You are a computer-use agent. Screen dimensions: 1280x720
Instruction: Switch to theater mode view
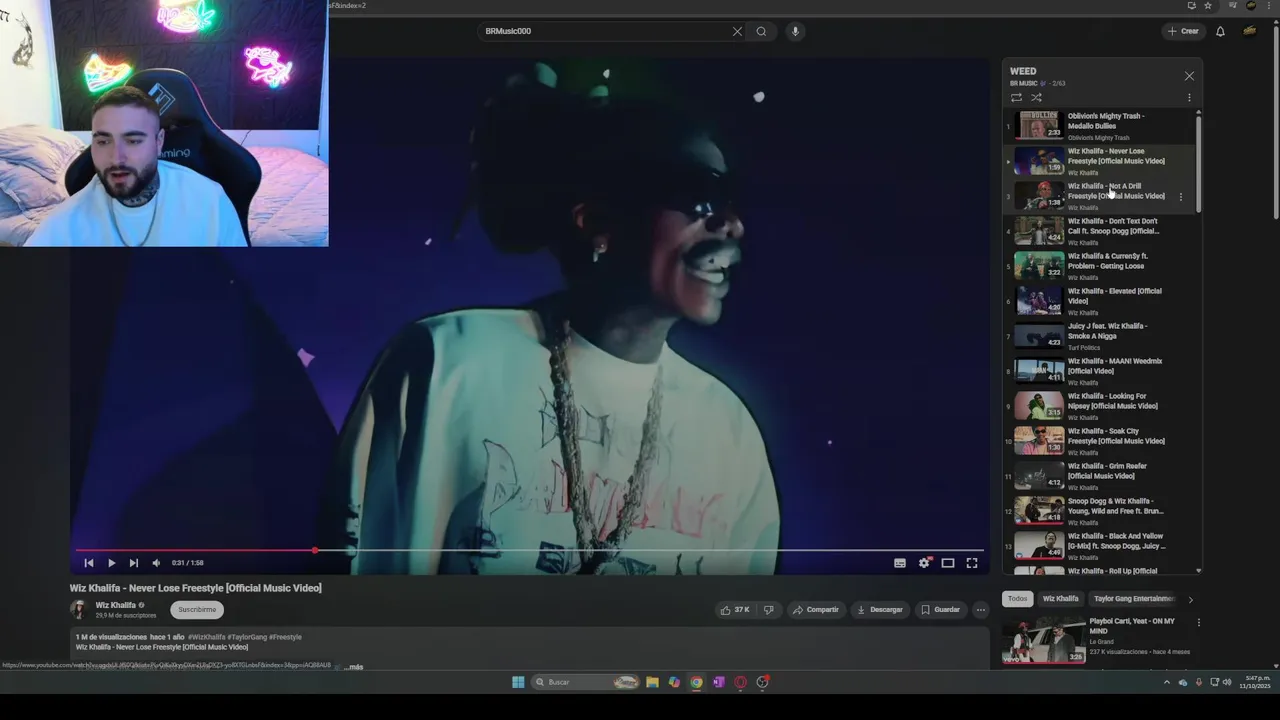coord(948,563)
